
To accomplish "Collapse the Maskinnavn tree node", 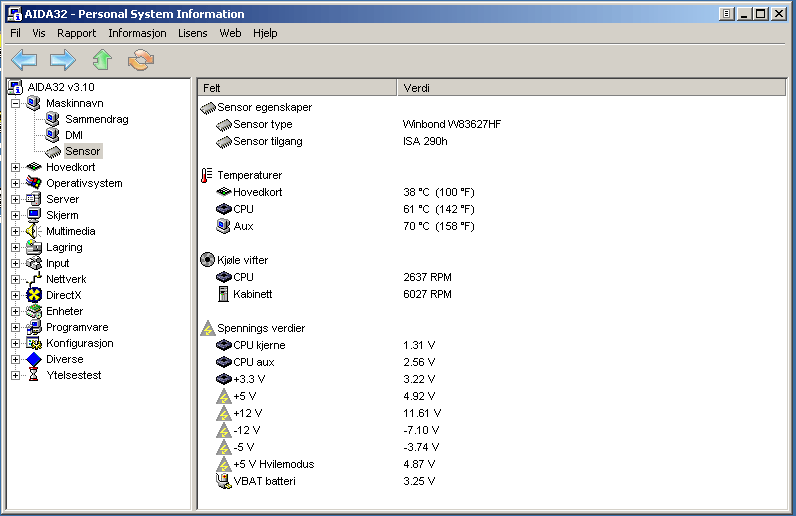I will click(x=15, y=104).
